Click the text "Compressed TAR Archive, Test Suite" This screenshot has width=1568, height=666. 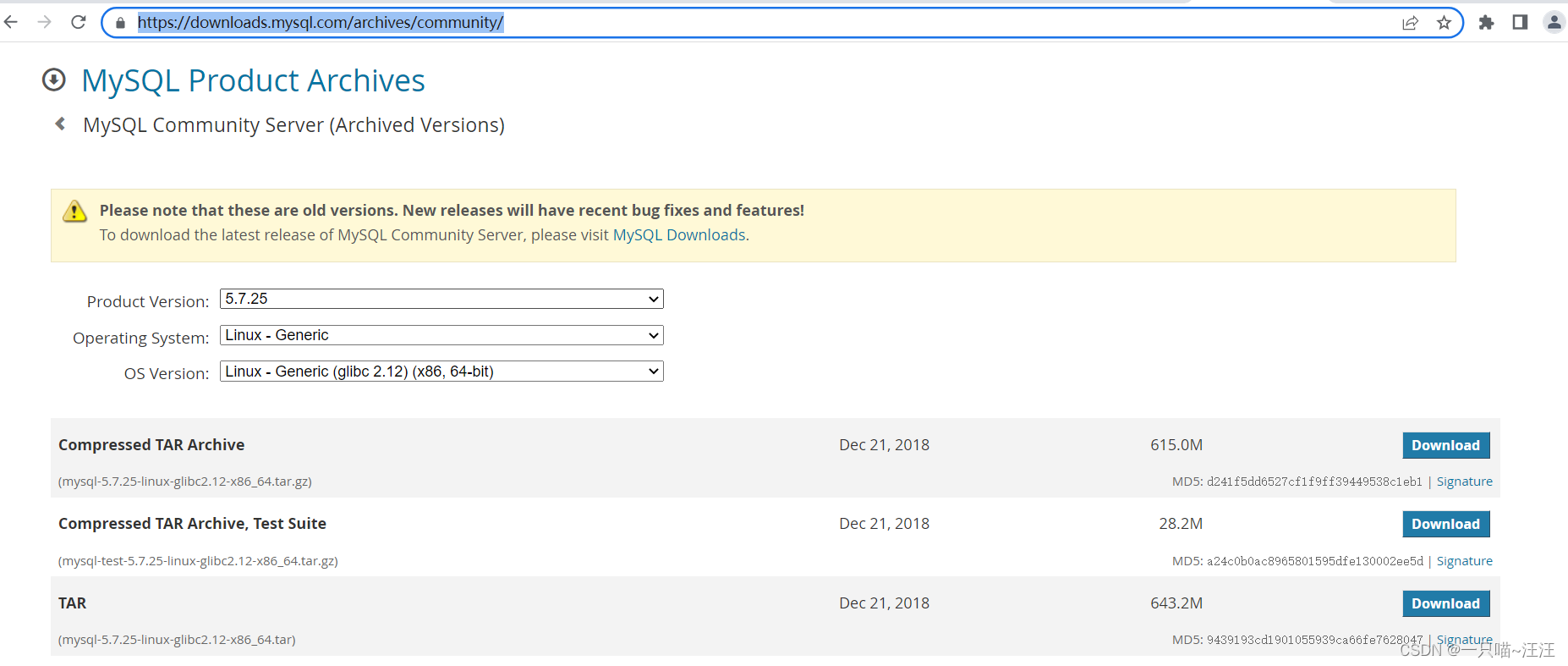[x=192, y=524]
